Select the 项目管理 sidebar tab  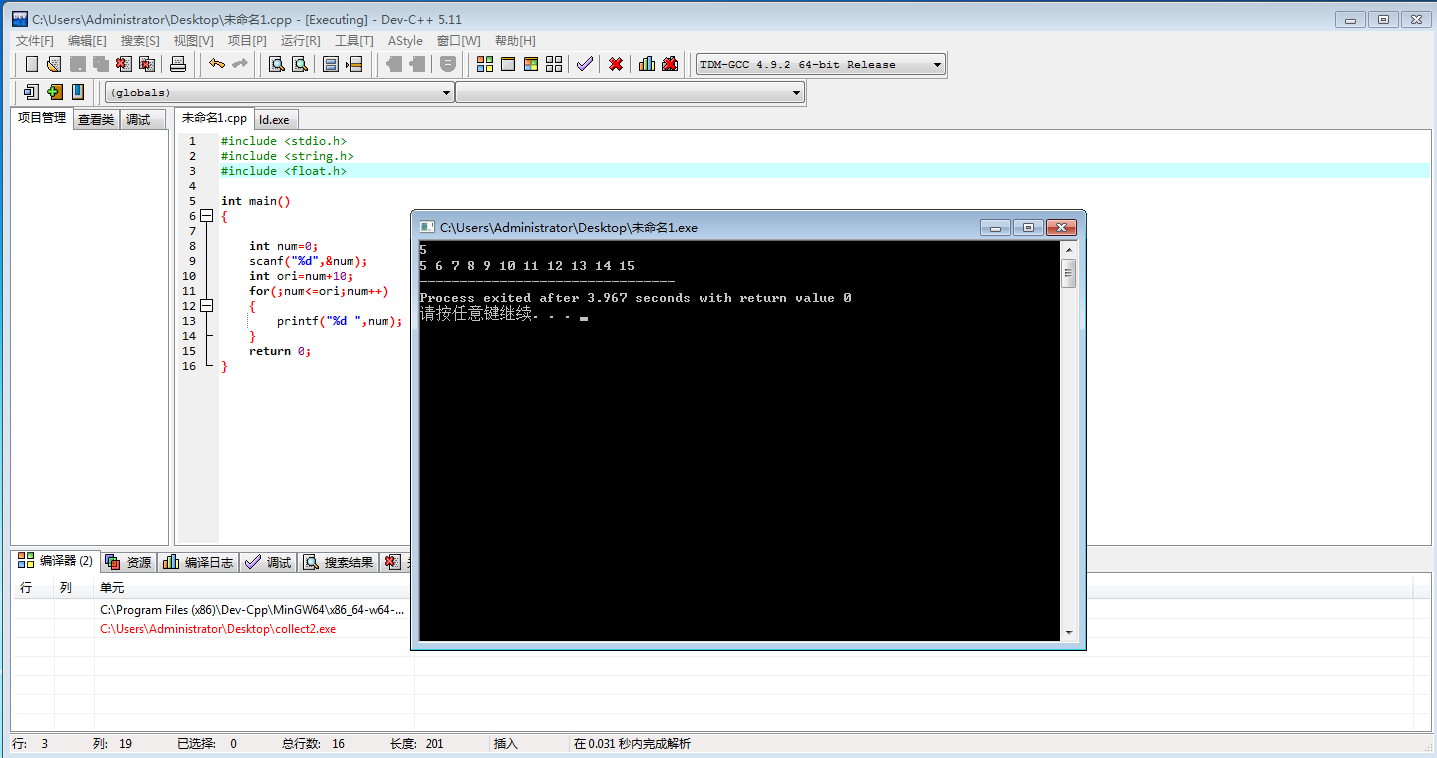[x=42, y=118]
